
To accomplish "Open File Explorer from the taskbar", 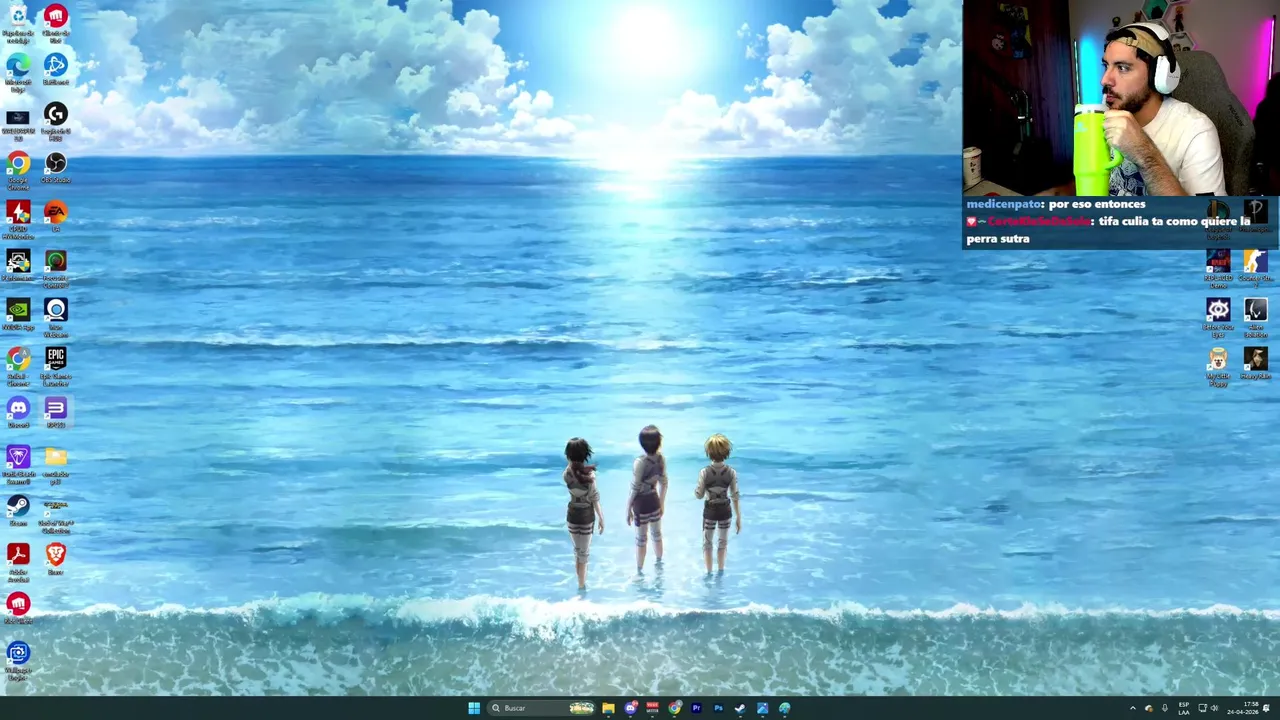I will (x=608, y=708).
